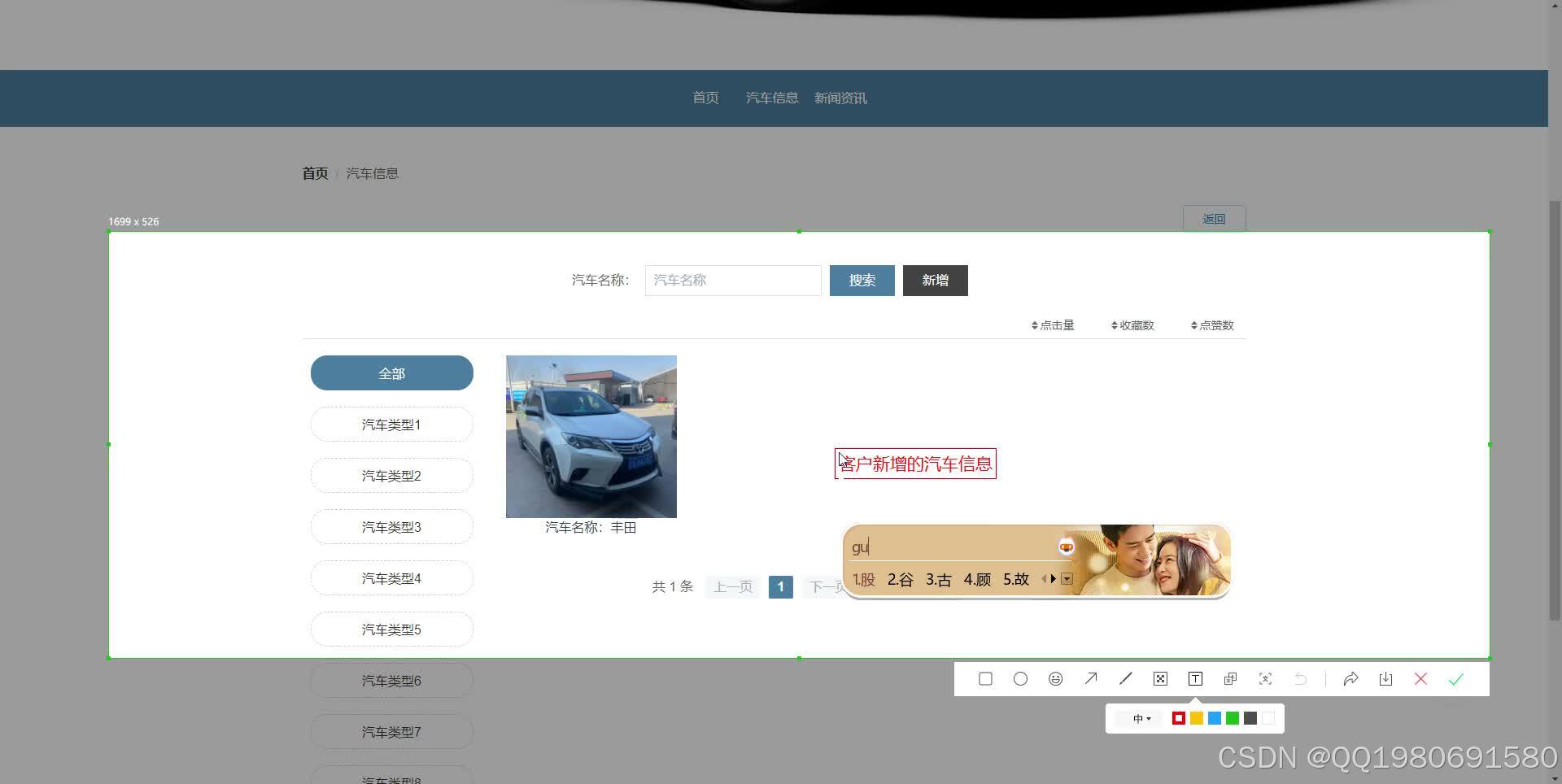Sort by 点击量
Viewport: 1562px width, 784px height.
(x=1053, y=325)
